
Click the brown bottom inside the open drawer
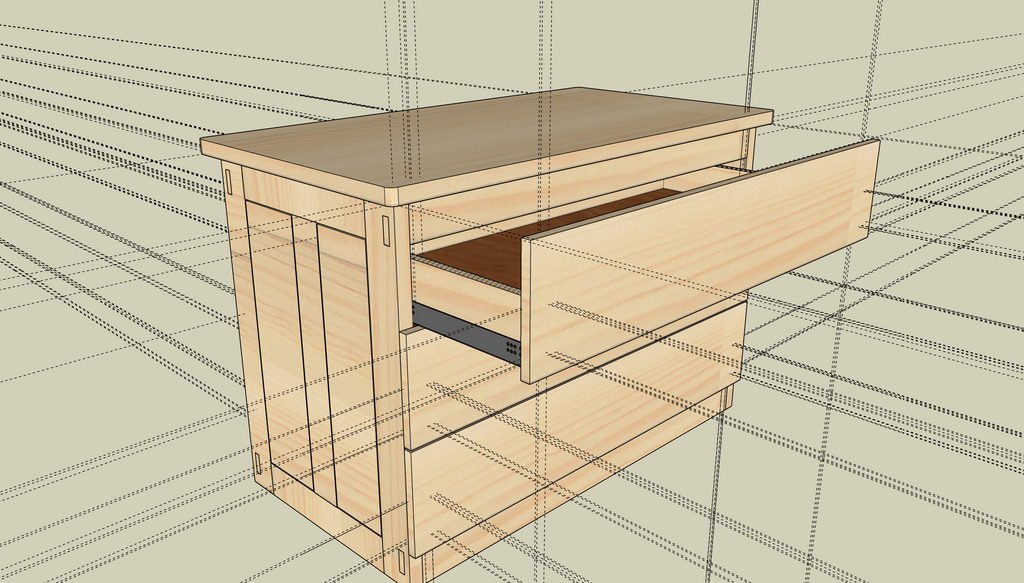(547, 240)
